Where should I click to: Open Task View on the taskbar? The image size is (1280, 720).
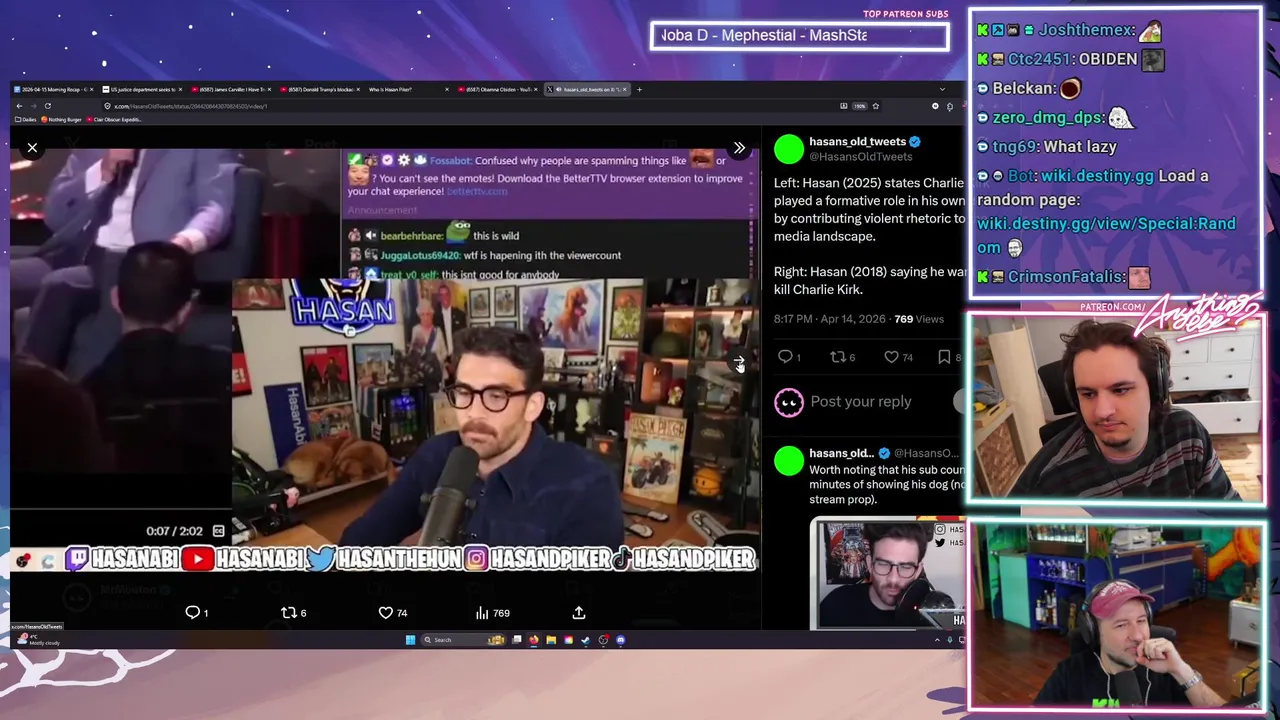[x=516, y=640]
